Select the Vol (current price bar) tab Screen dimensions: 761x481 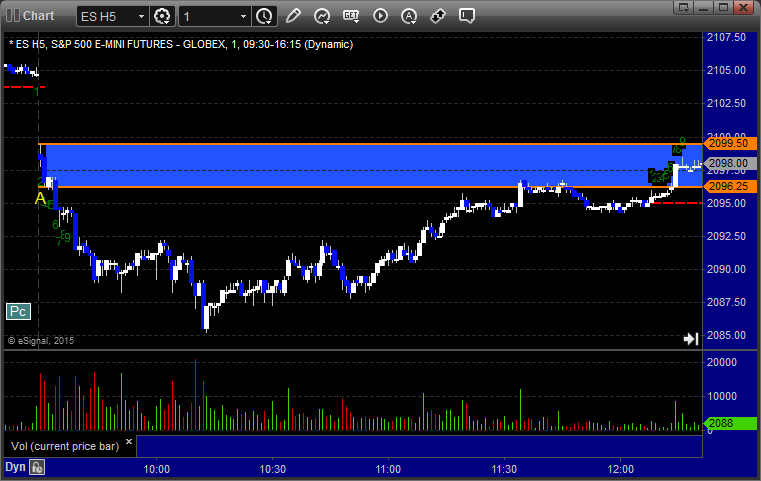pos(65,446)
